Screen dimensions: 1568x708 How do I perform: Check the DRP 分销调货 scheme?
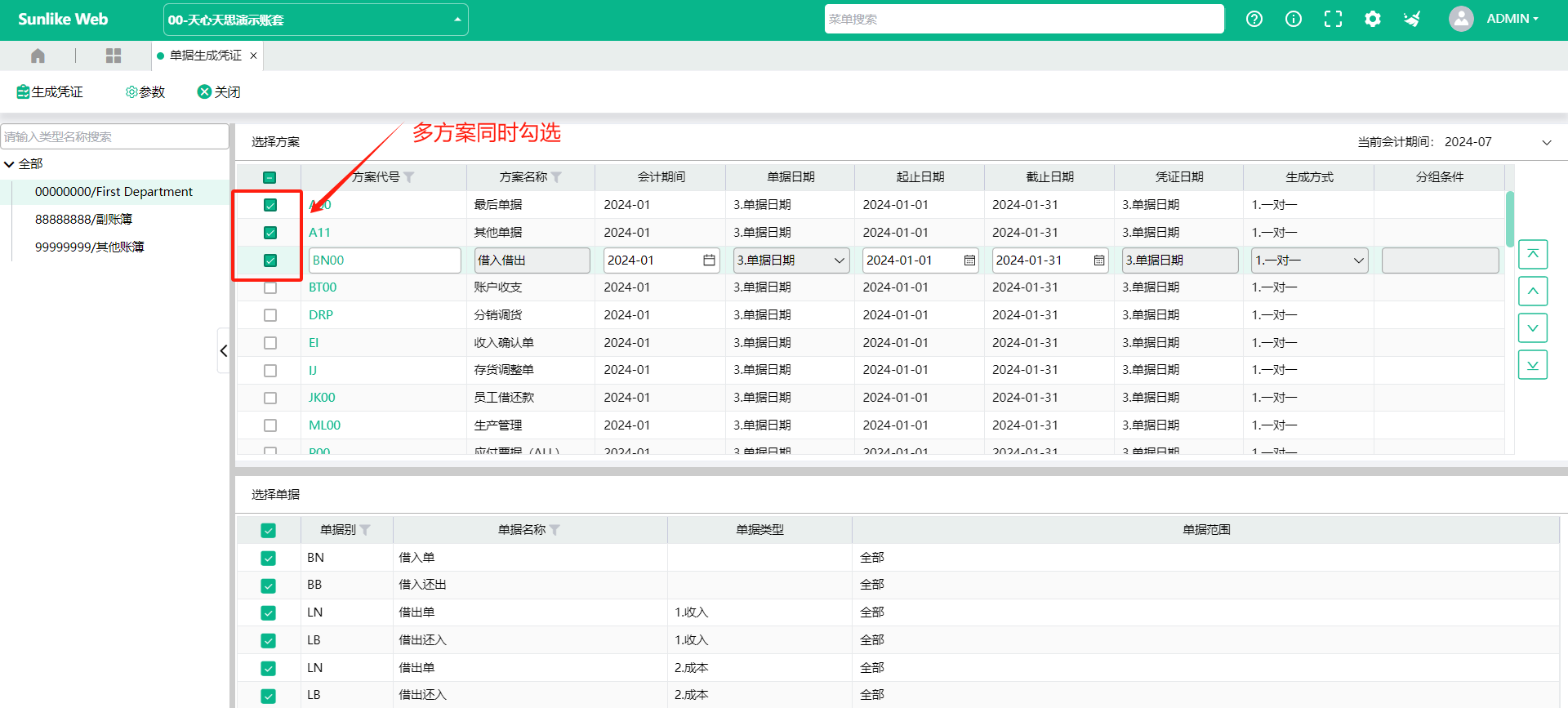click(270, 315)
